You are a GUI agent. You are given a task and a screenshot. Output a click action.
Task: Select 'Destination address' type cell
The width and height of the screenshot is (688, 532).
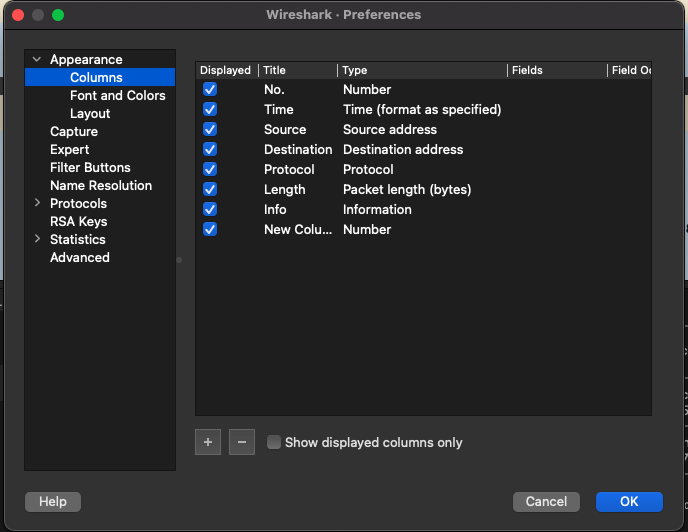[403, 149]
